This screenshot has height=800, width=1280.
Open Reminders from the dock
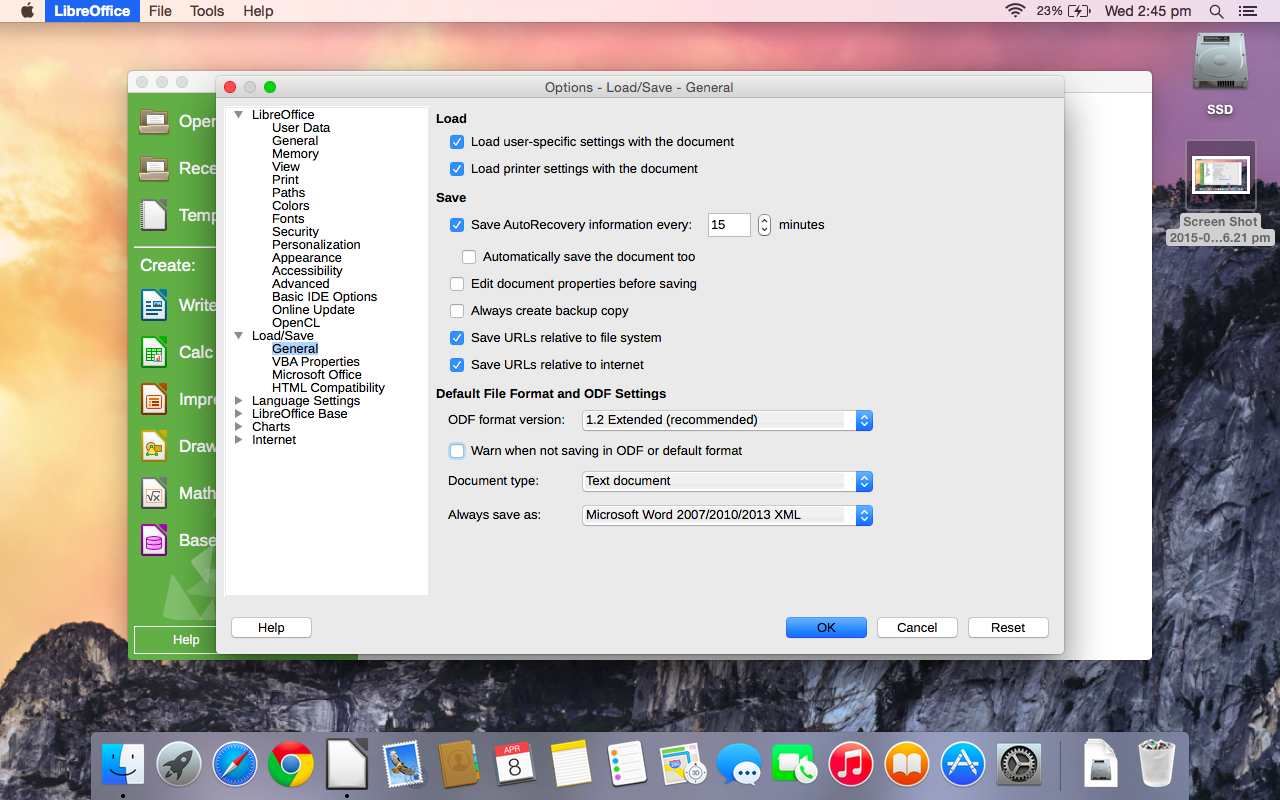tap(627, 765)
